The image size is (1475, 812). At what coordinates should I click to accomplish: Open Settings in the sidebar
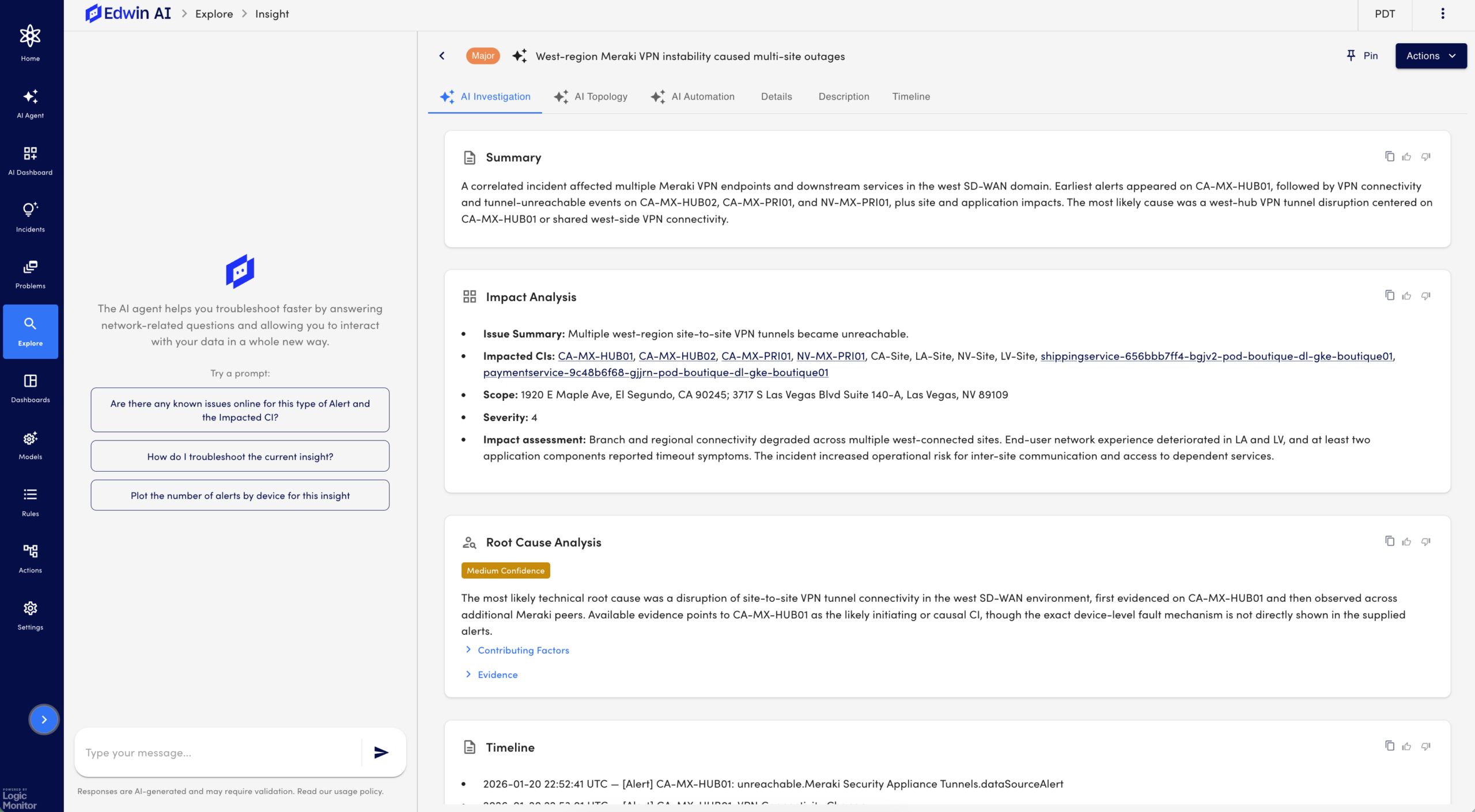pyautogui.click(x=30, y=616)
